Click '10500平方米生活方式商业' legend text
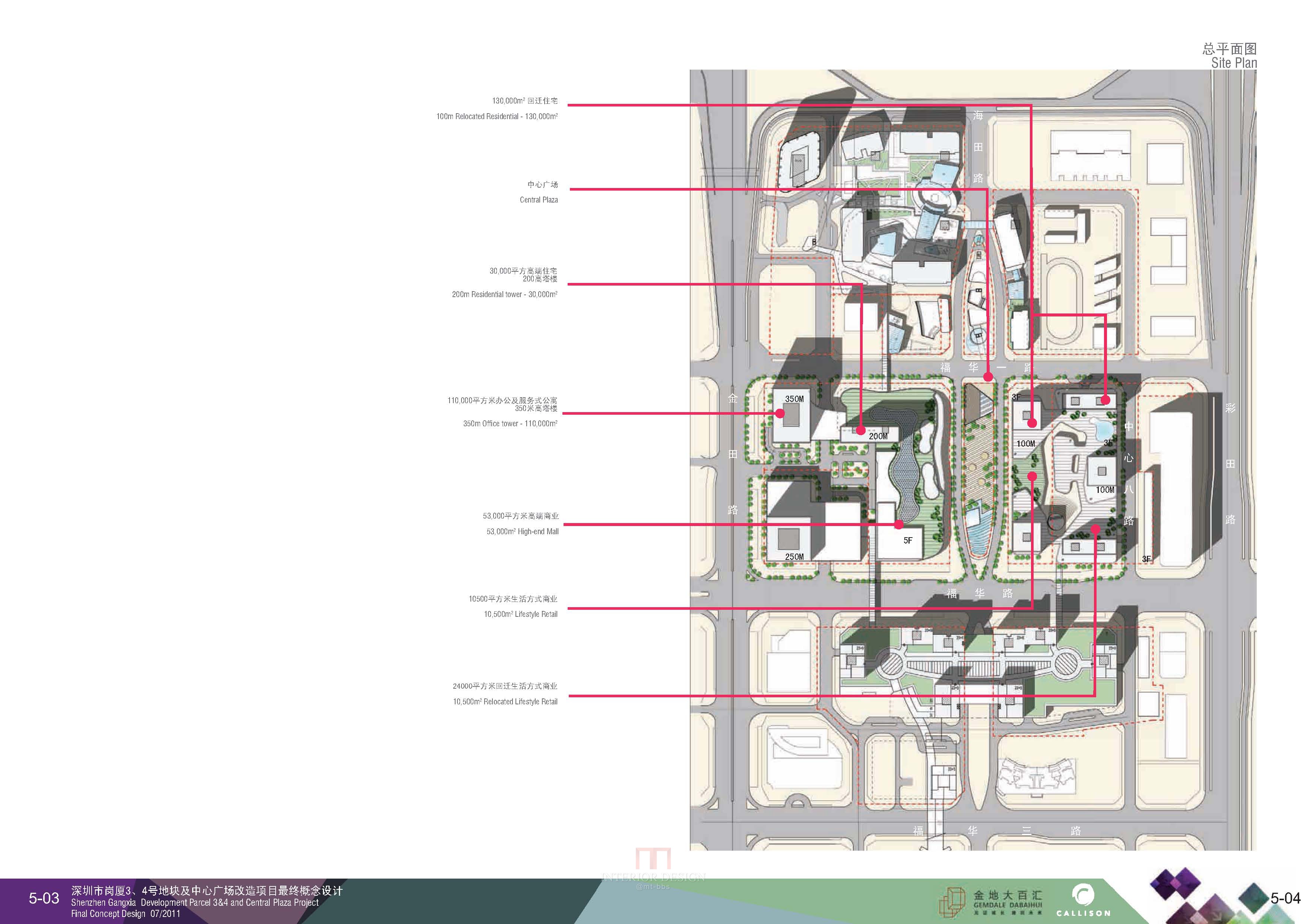 point(513,599)
